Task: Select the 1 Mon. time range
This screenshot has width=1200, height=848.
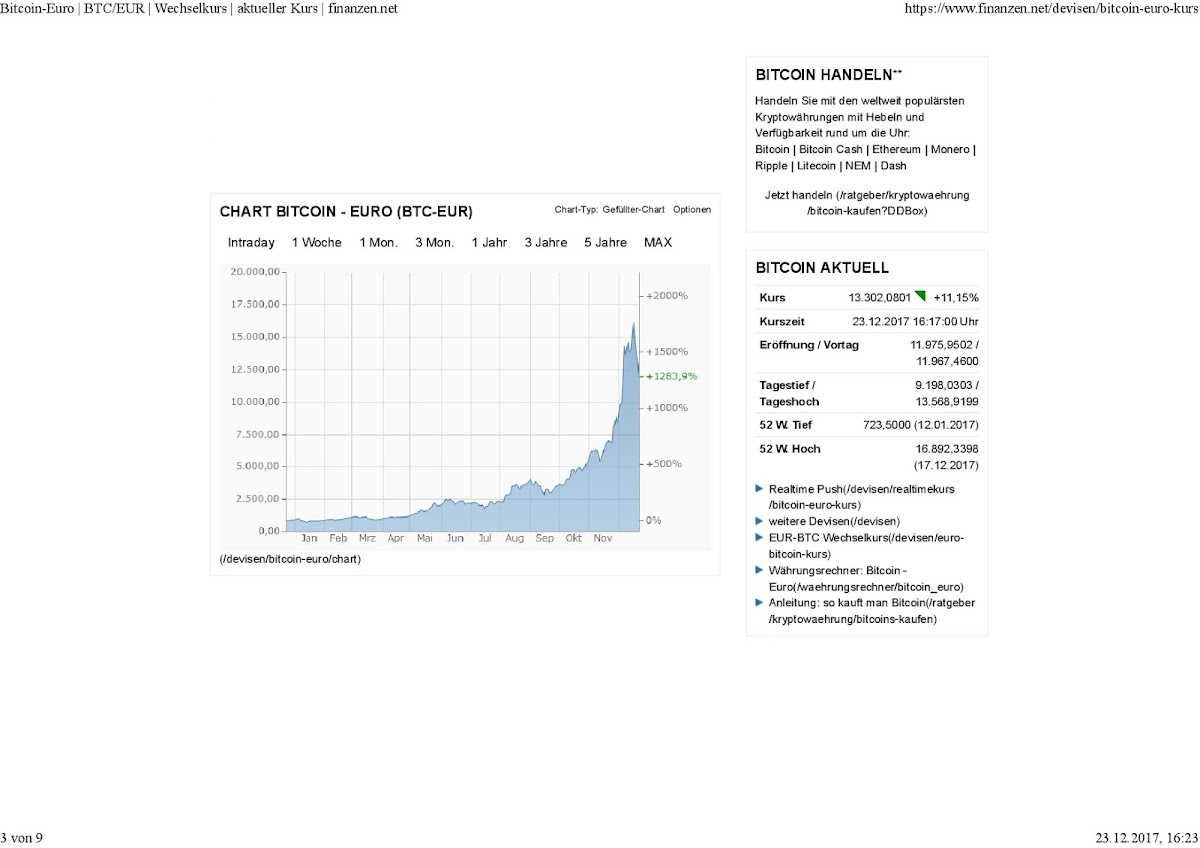Action: pyautogui.click(x=378, y=243)
